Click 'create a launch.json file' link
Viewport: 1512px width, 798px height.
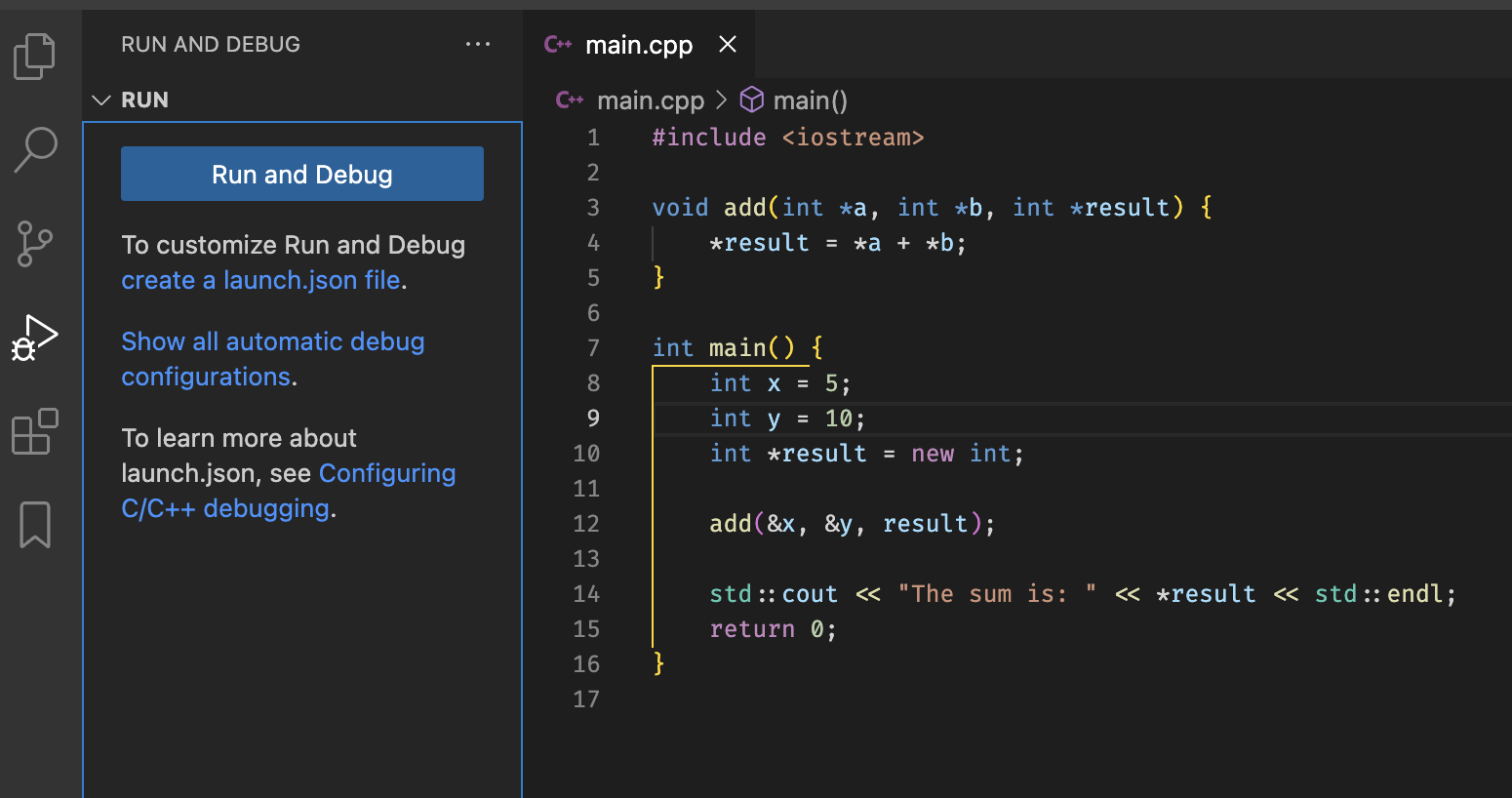[x=260, y=281]
